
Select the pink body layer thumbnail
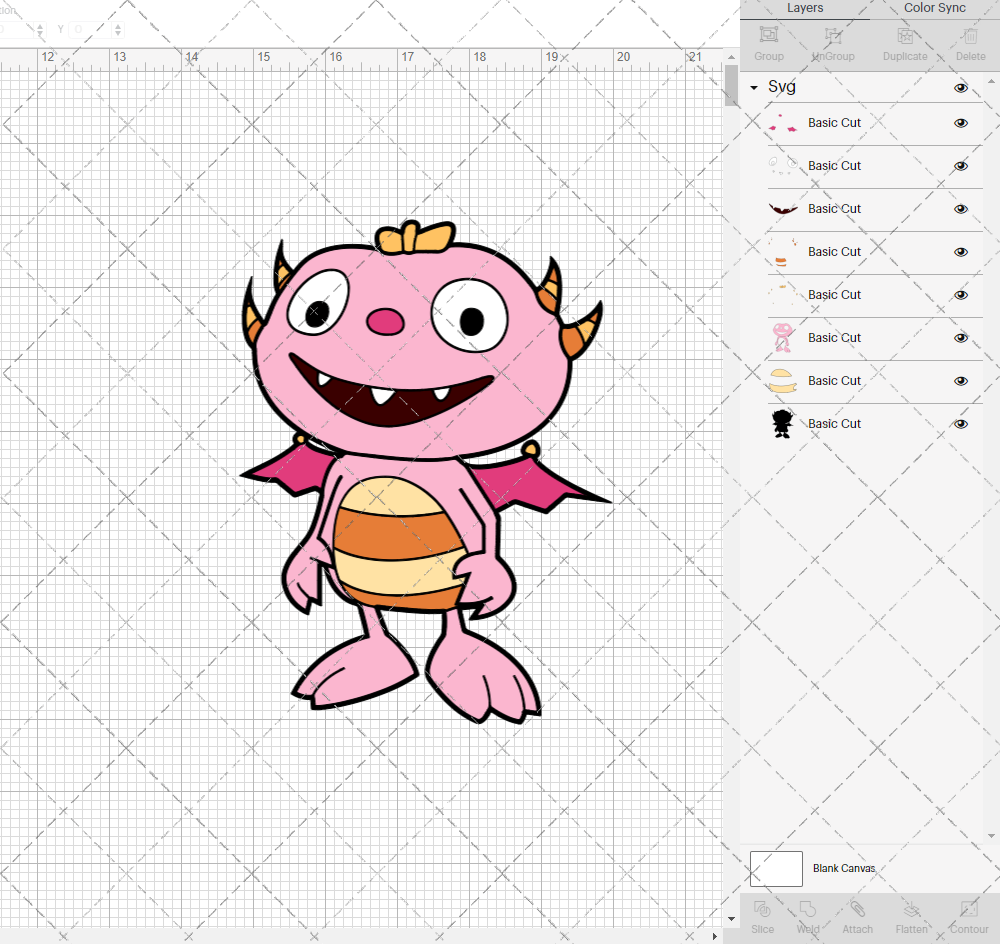[783, 338]
